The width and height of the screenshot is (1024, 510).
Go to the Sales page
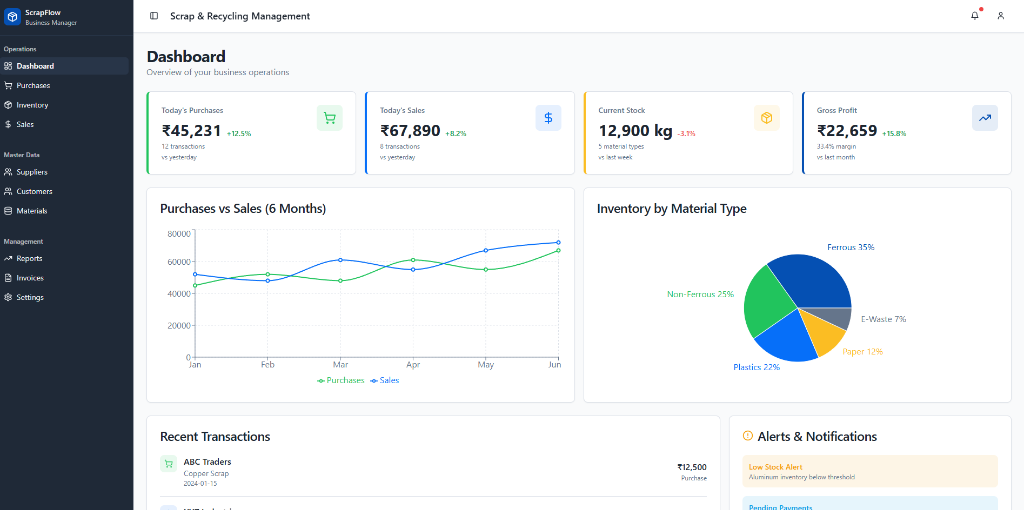[65, 124]
